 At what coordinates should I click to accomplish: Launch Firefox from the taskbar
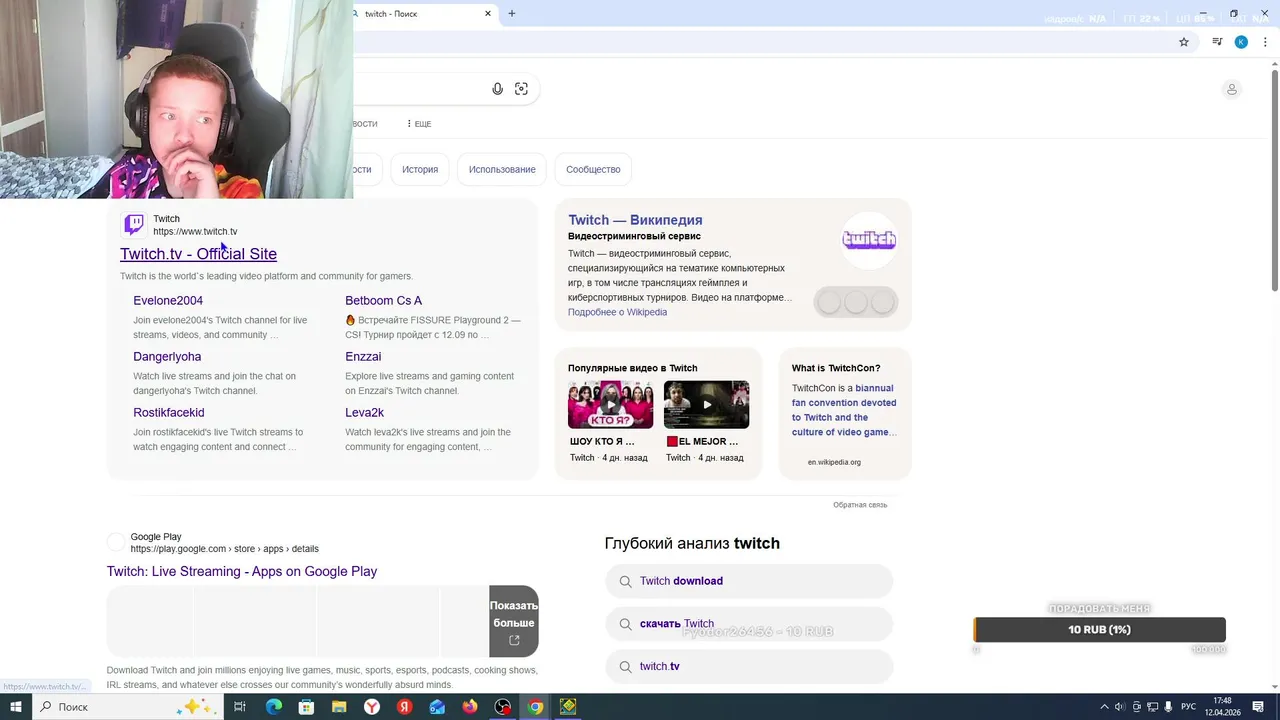pos(470,707)
